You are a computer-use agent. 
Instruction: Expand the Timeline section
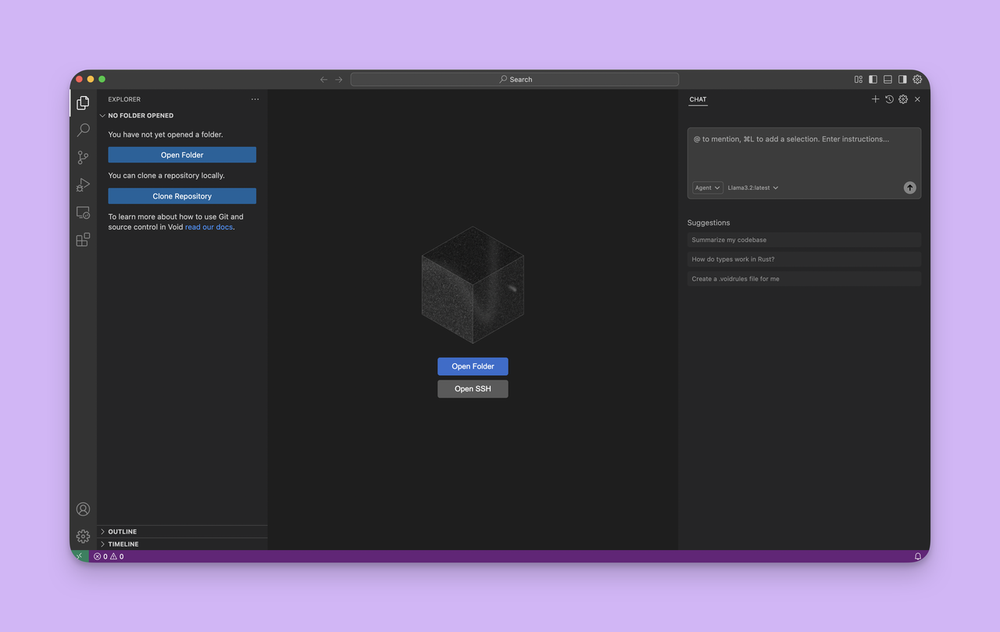click(123, 544)
